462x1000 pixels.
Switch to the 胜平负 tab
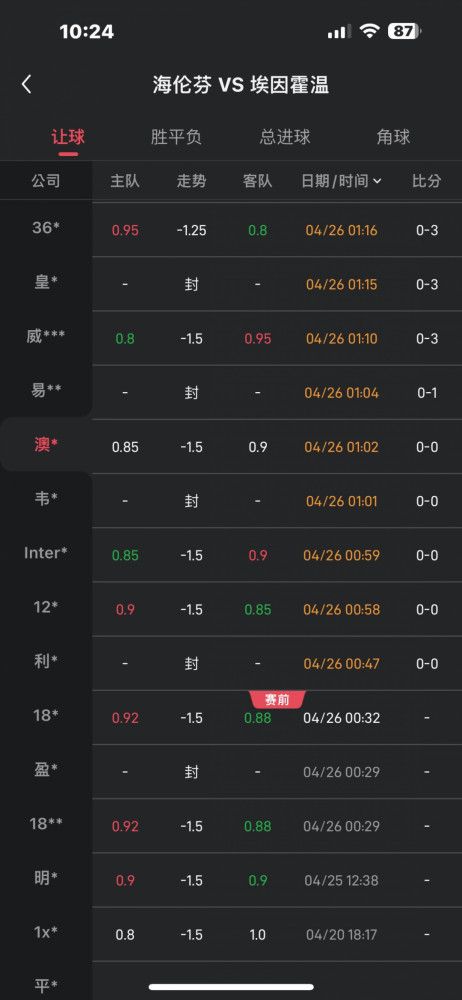point(176,136)
